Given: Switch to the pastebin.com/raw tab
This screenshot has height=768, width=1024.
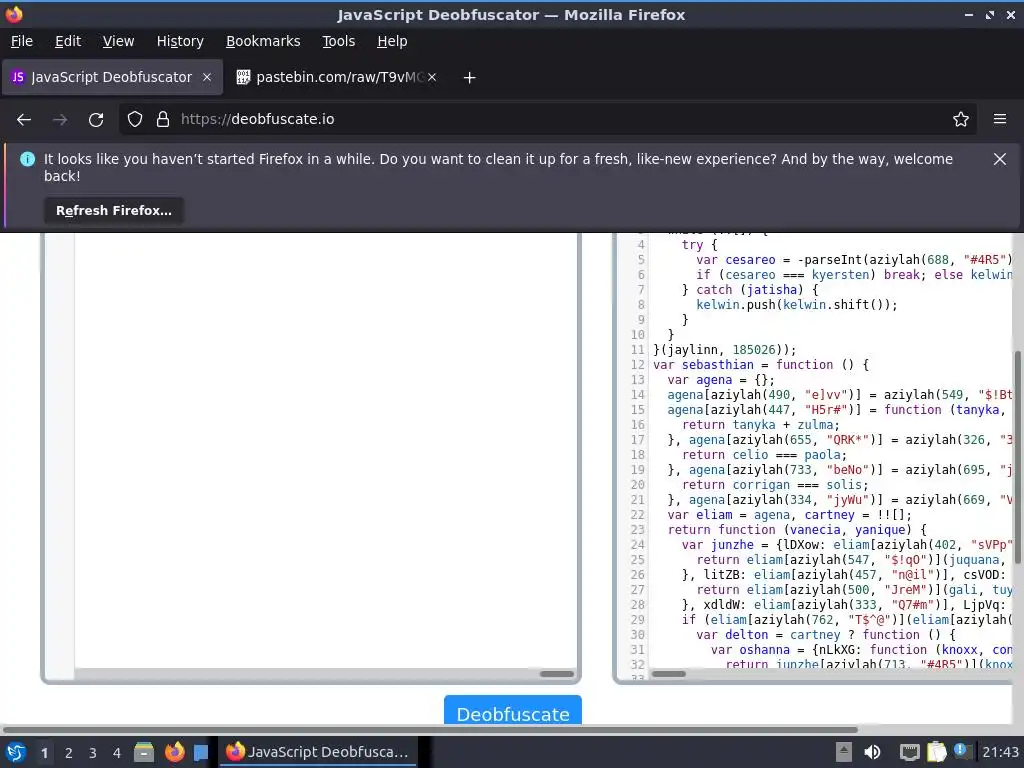Looking at the screenshot, I should tap(336, 77).
